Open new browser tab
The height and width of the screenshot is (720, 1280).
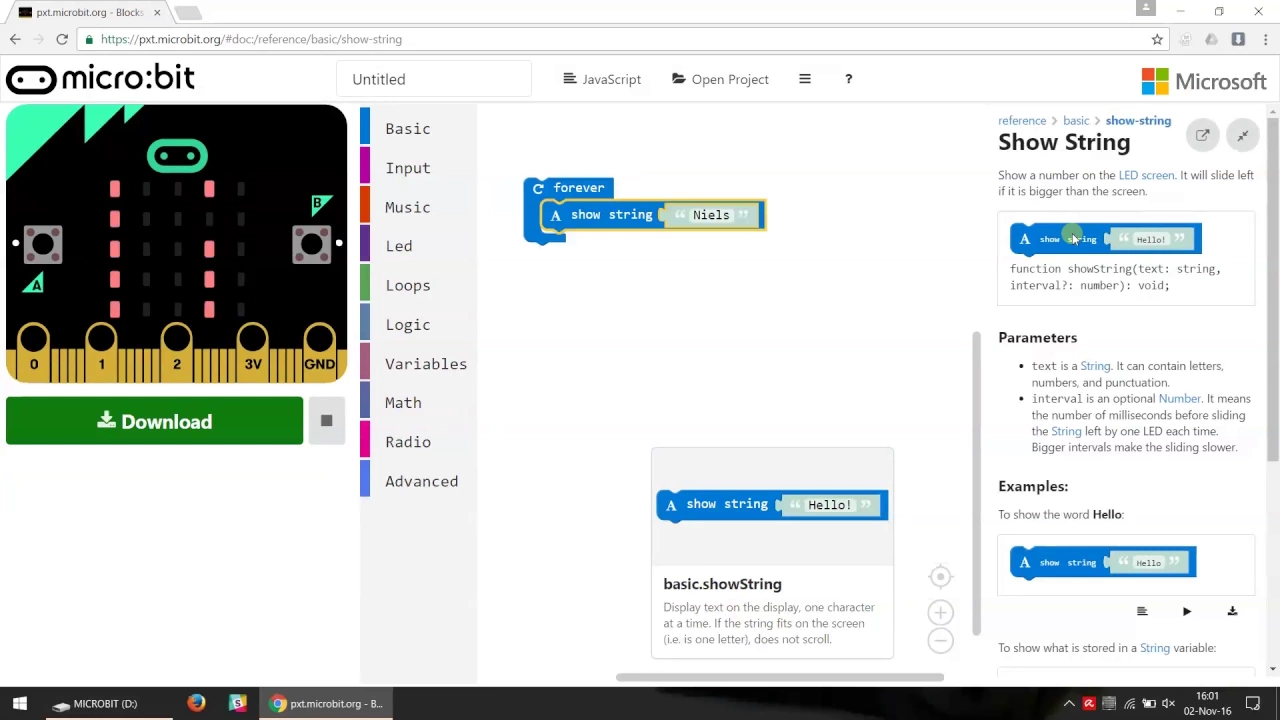(188, 12)
